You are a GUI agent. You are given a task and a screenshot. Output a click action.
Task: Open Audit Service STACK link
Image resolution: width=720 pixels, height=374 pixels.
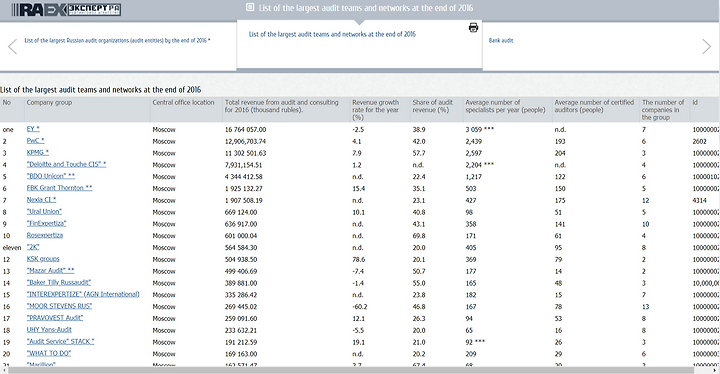(x=60, y=342)
